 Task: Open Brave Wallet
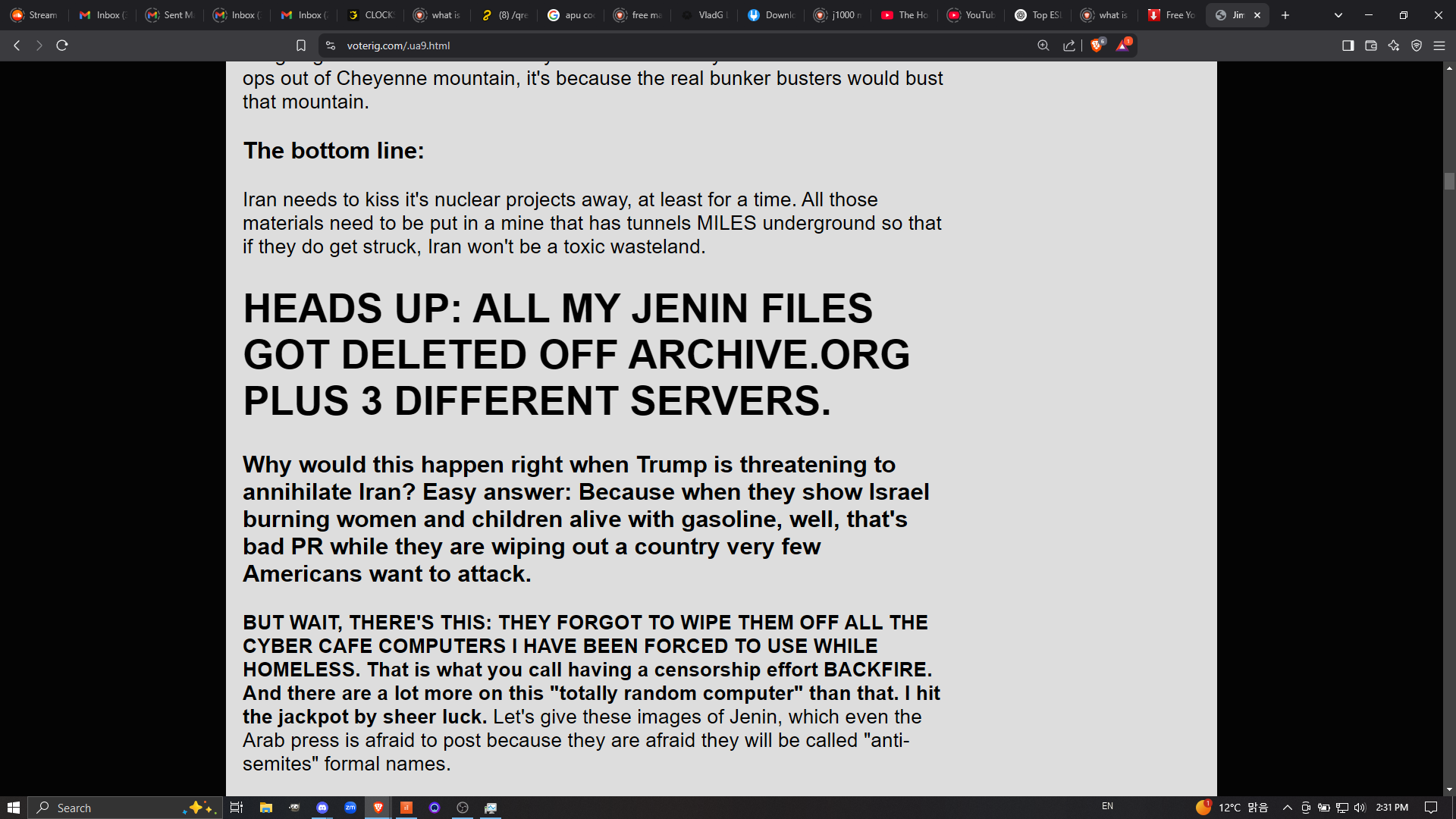[x=1371, y=45]
